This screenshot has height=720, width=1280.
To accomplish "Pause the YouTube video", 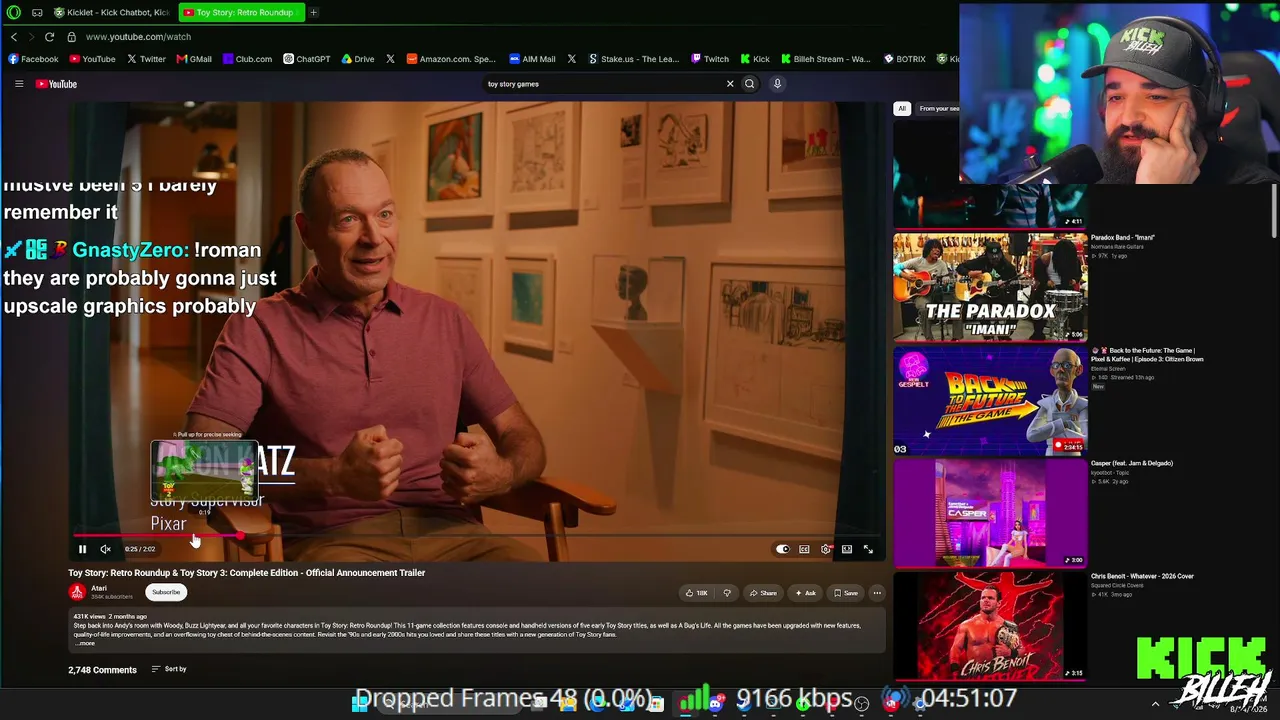I will [x=82, y=549].
